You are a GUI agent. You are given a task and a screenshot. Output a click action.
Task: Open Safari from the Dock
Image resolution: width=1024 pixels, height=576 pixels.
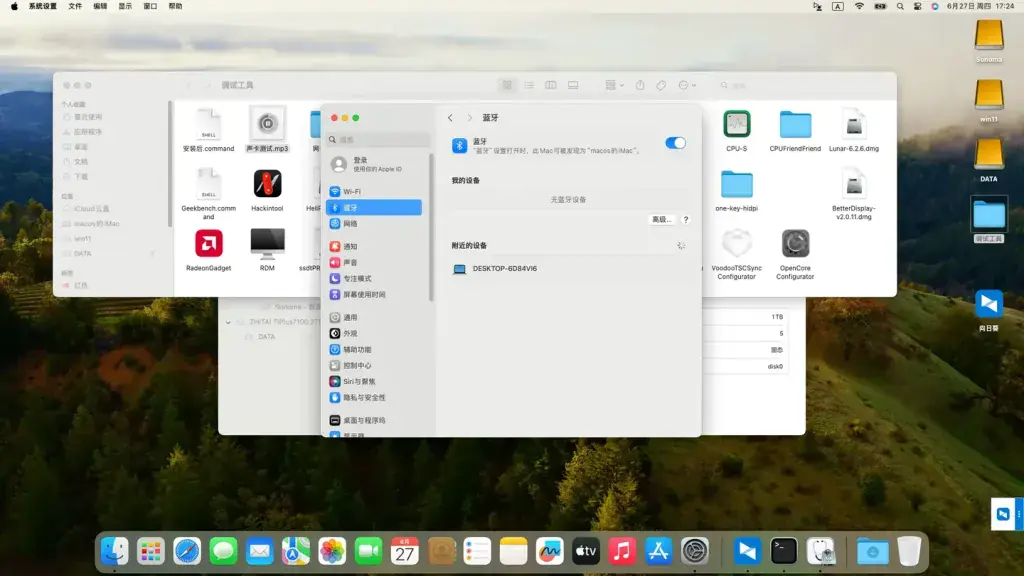coord(187,551)
